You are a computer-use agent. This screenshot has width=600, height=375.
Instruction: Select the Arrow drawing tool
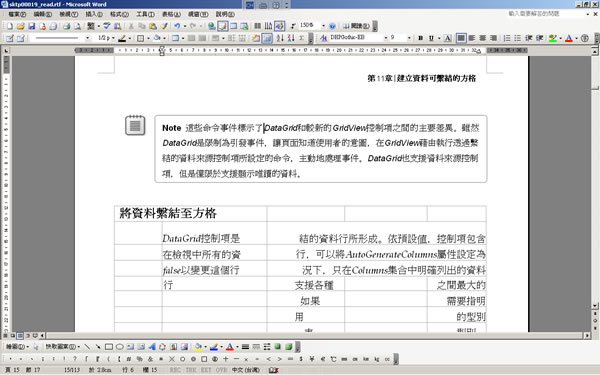[98, 347]
